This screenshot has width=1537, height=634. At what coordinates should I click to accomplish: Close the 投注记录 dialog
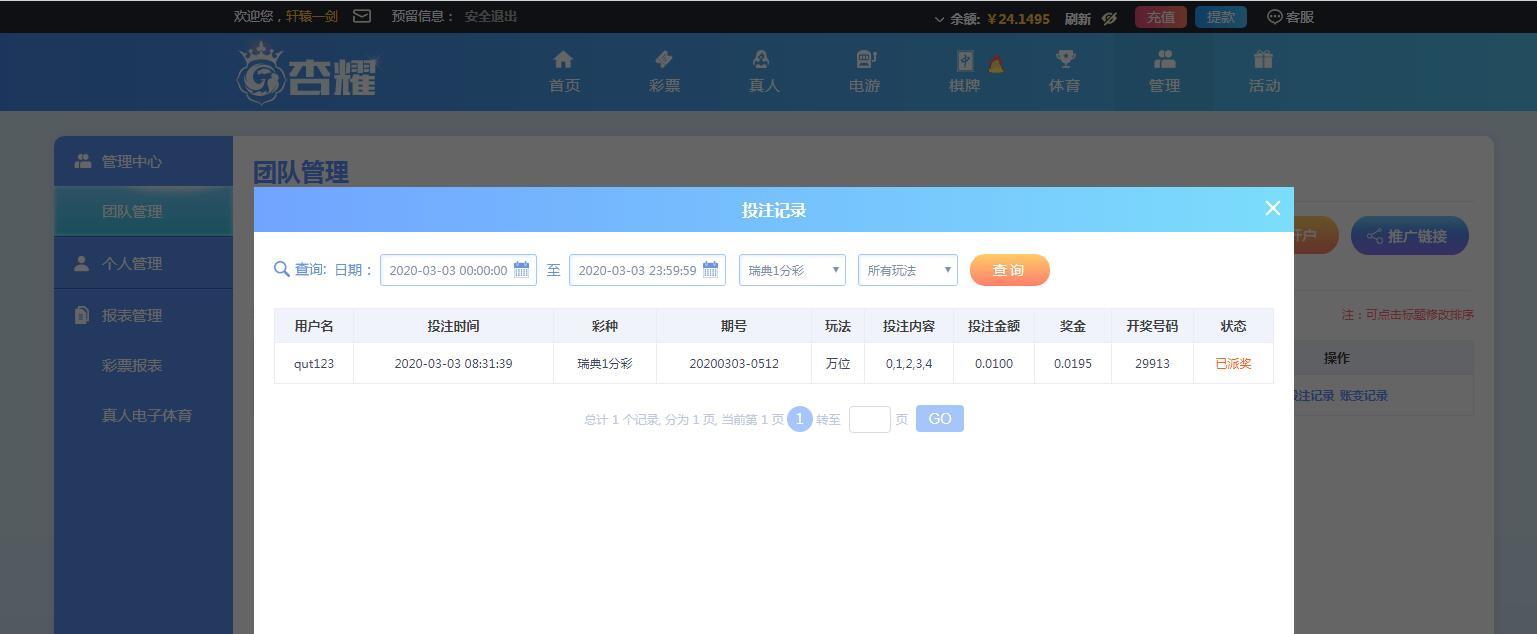tap(1272, 208)
